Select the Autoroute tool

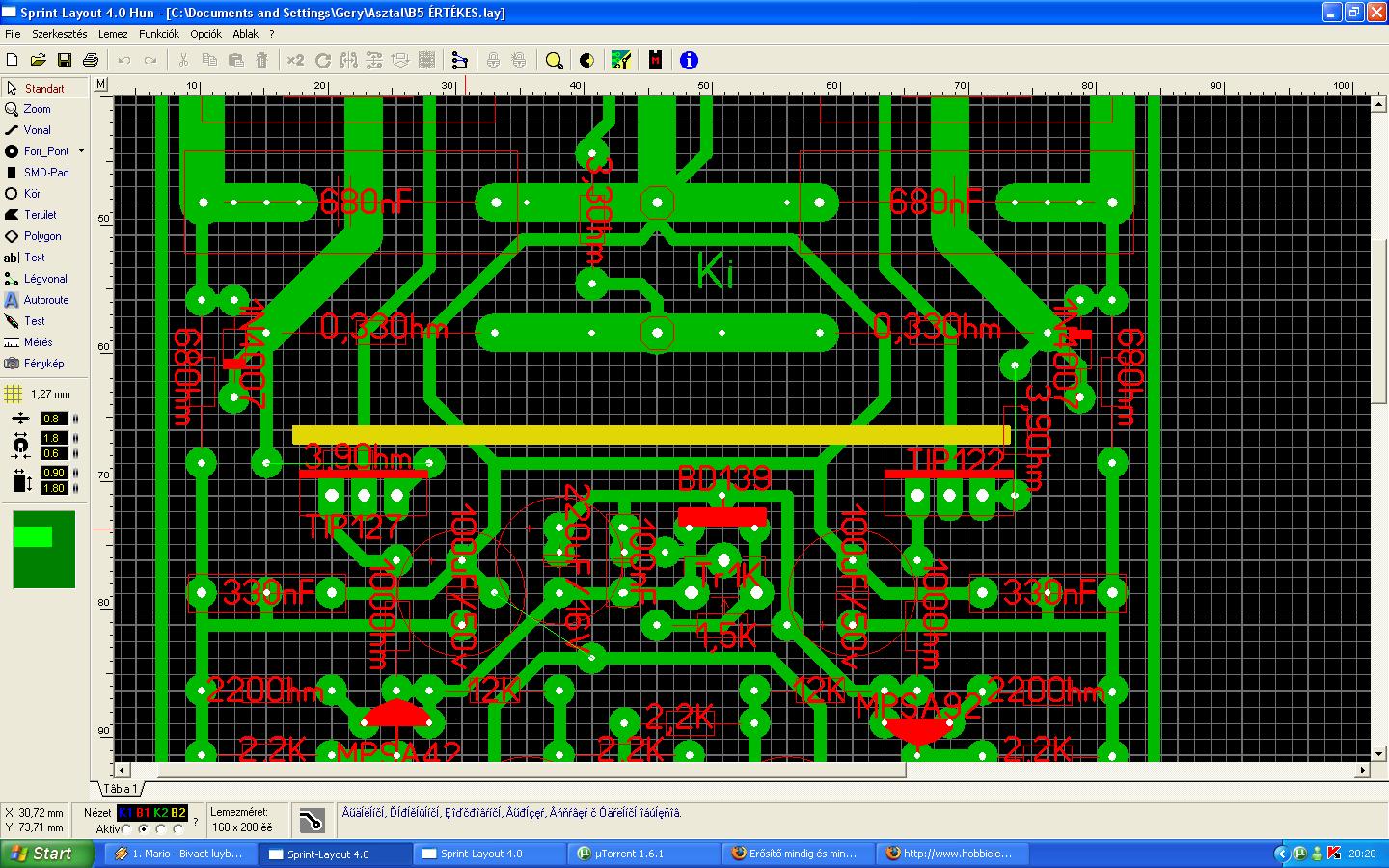pos(45,300)
